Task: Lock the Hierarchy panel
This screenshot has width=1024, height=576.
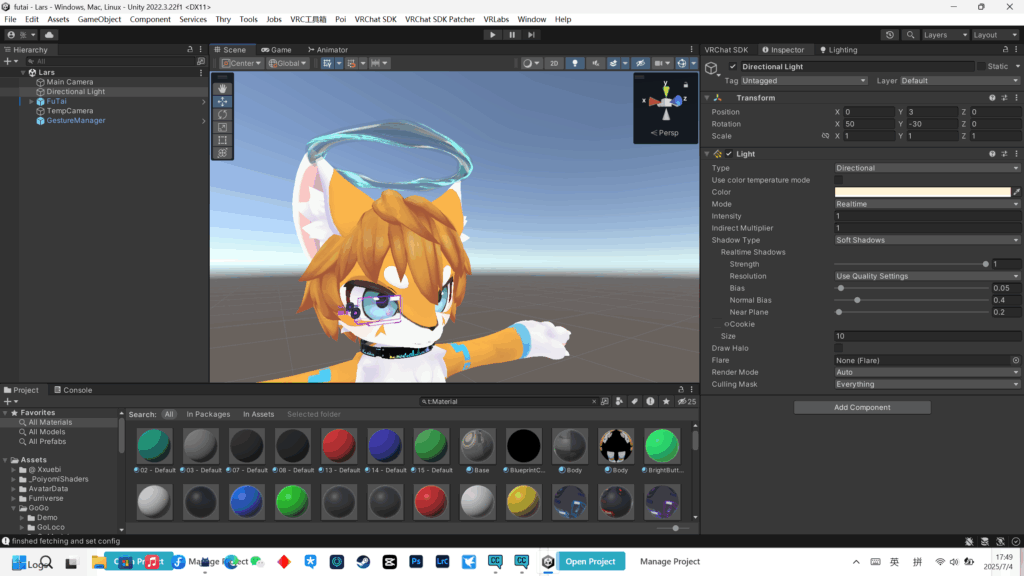Action: (x=190, y=50)
